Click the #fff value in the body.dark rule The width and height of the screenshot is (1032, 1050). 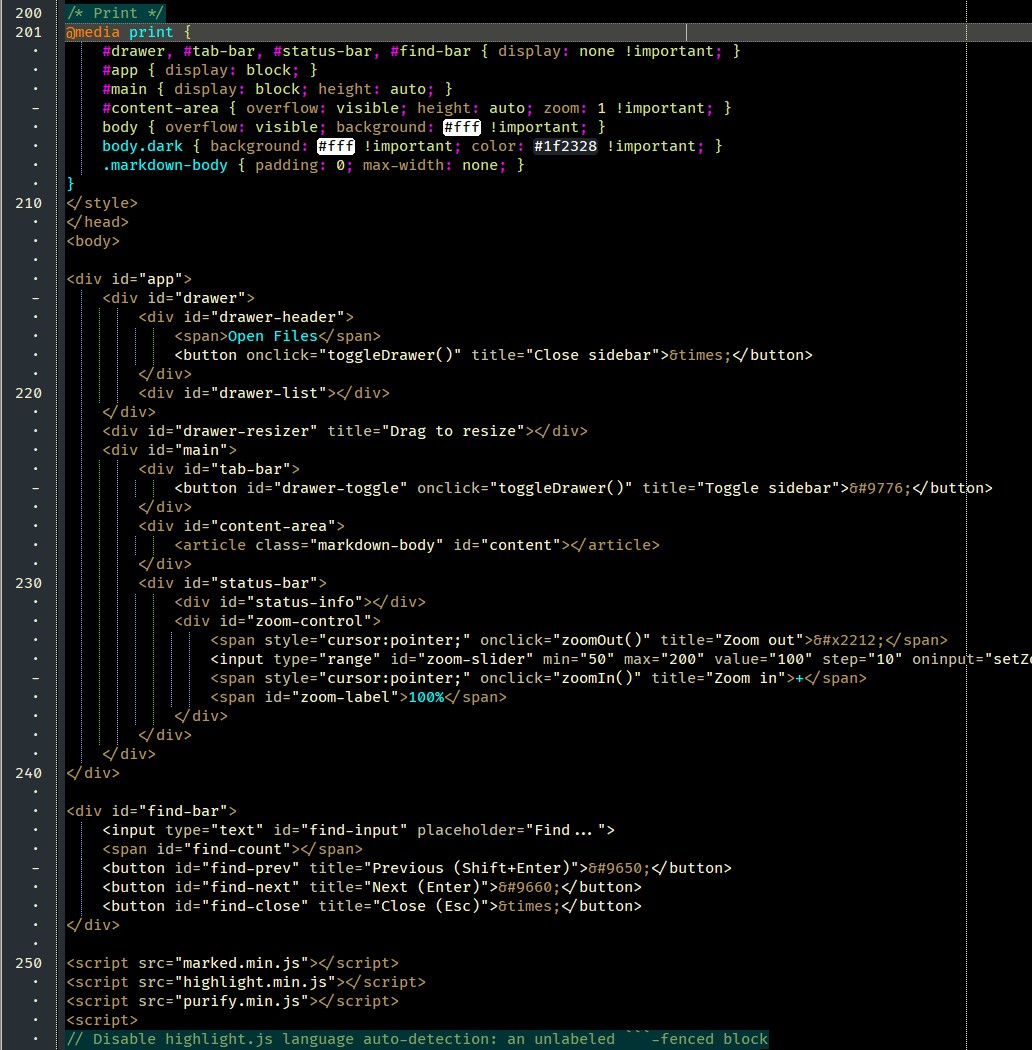click(x=336, y=146)
